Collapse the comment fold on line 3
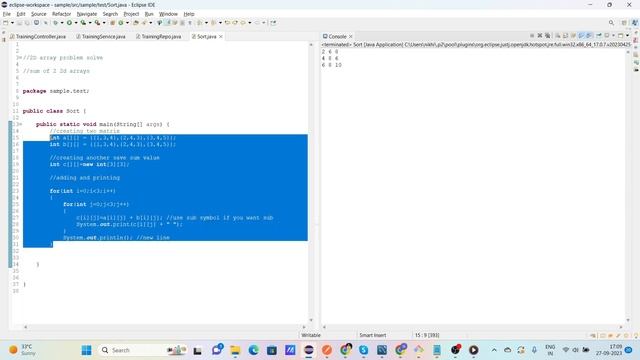 pos(20,58)
